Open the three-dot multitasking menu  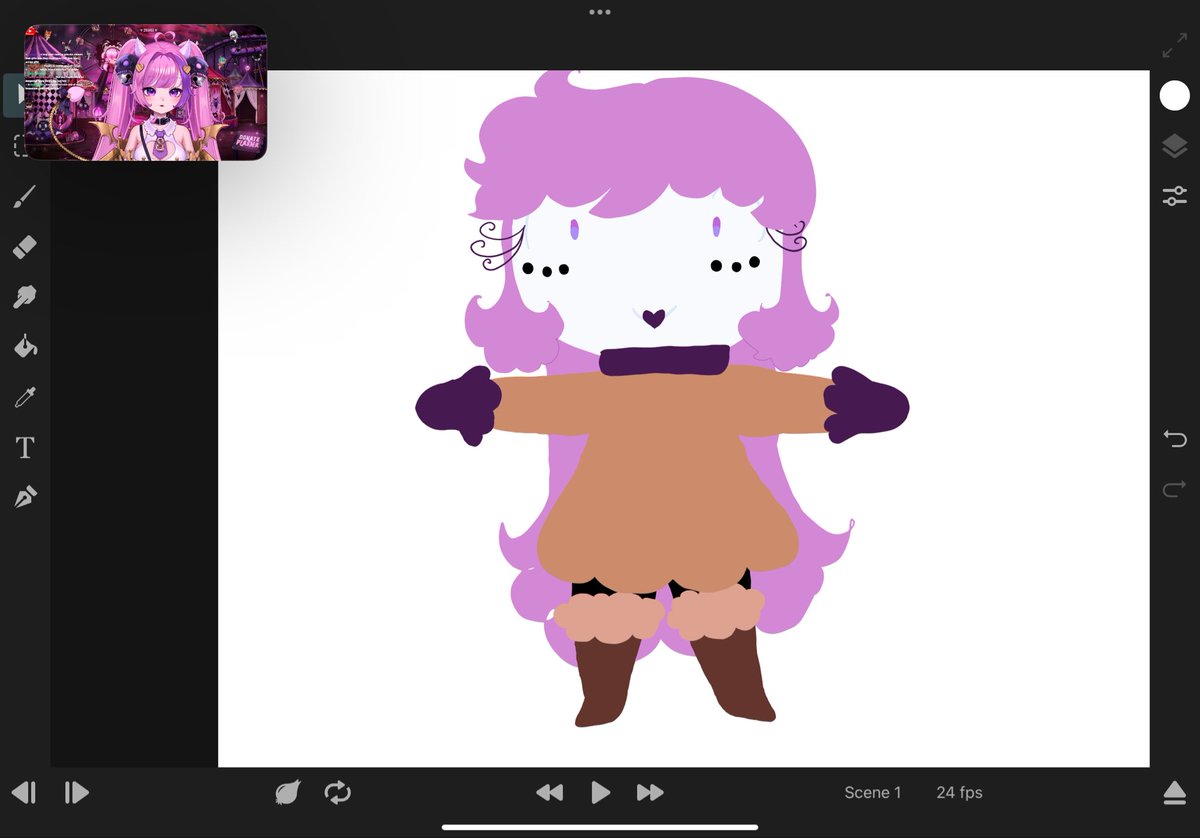(x=600, y=12)
